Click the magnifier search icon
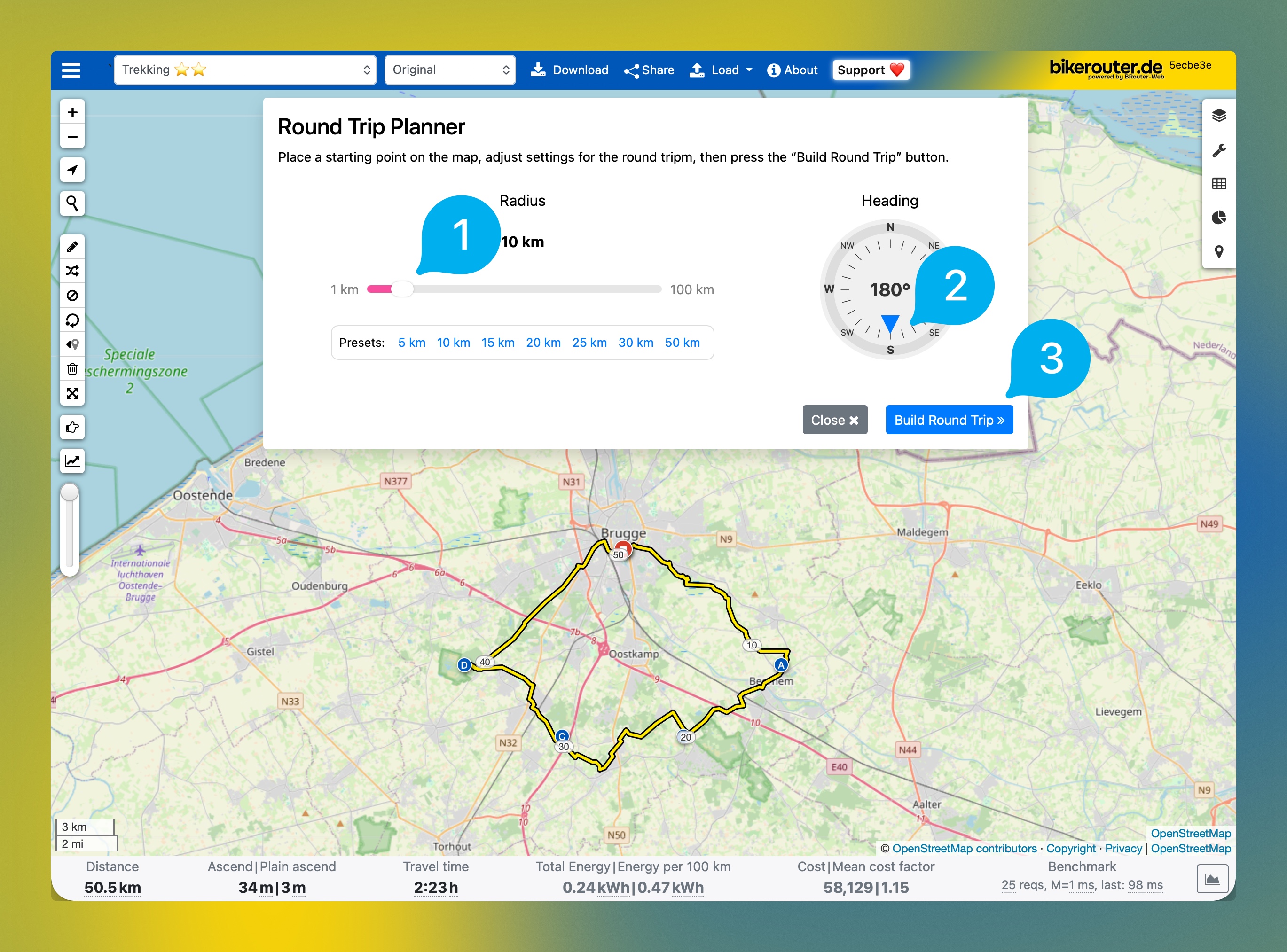The image size is (1287, 952). [x=72, y=203]
